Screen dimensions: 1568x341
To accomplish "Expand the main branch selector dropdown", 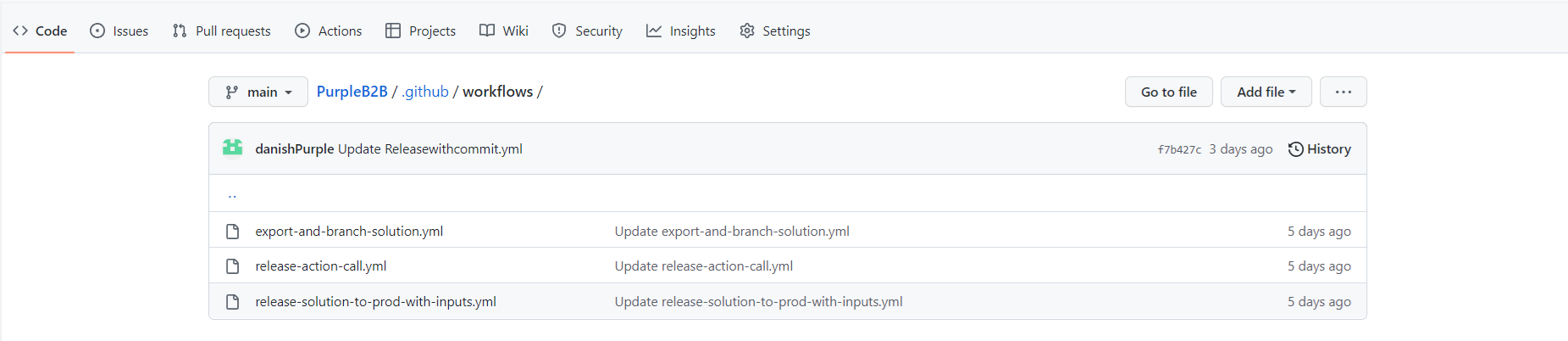I will (258, 92).
